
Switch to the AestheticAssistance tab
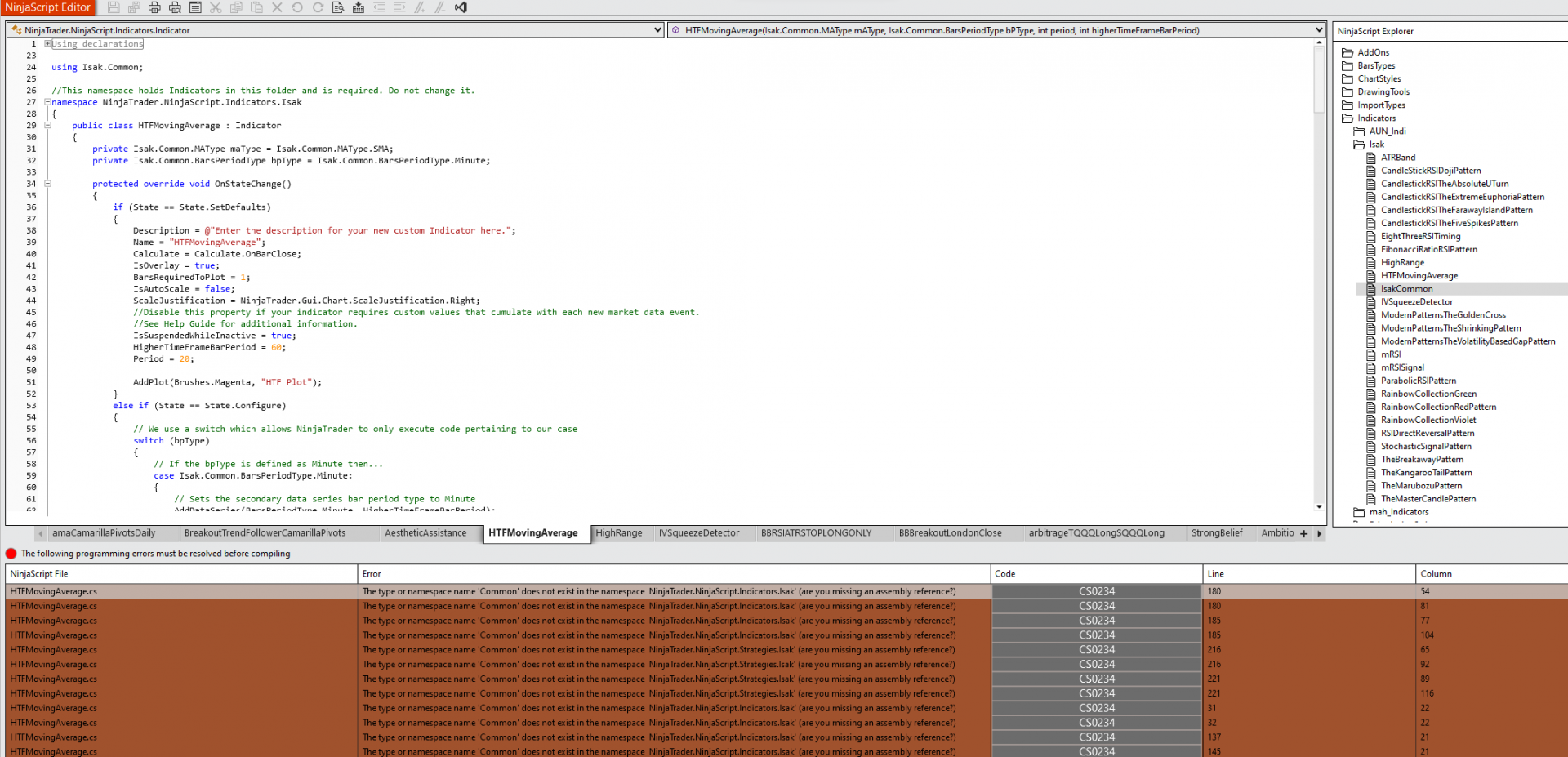(x=425, y=533)
